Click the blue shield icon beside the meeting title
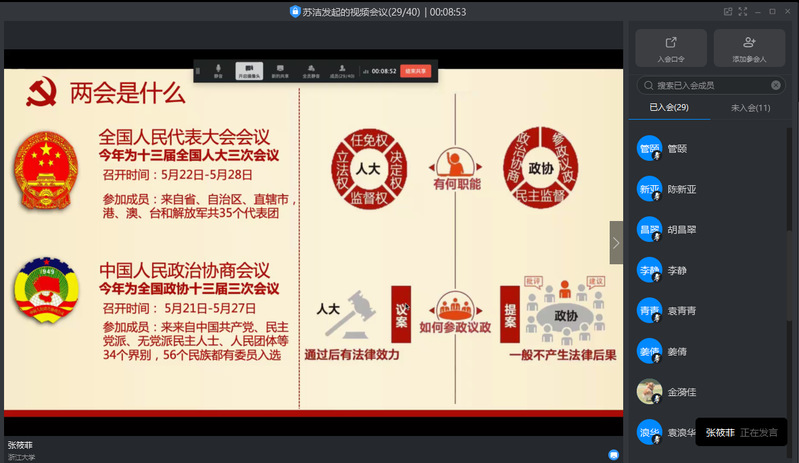The image size is (799, 463). pos(295,12)
